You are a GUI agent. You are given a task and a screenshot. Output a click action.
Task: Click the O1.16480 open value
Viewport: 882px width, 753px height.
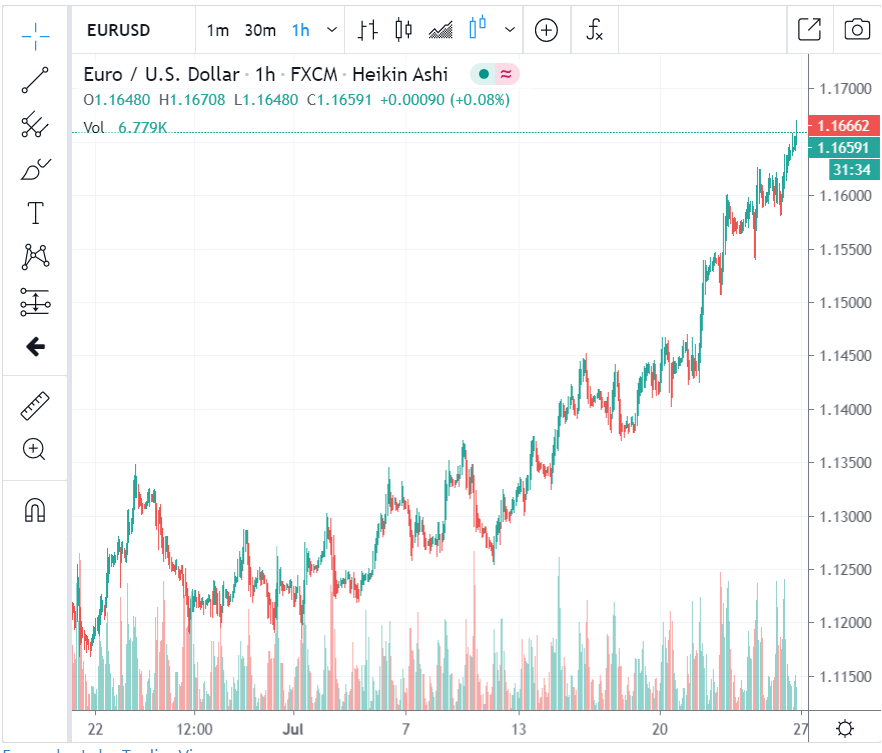pos(116,100)
